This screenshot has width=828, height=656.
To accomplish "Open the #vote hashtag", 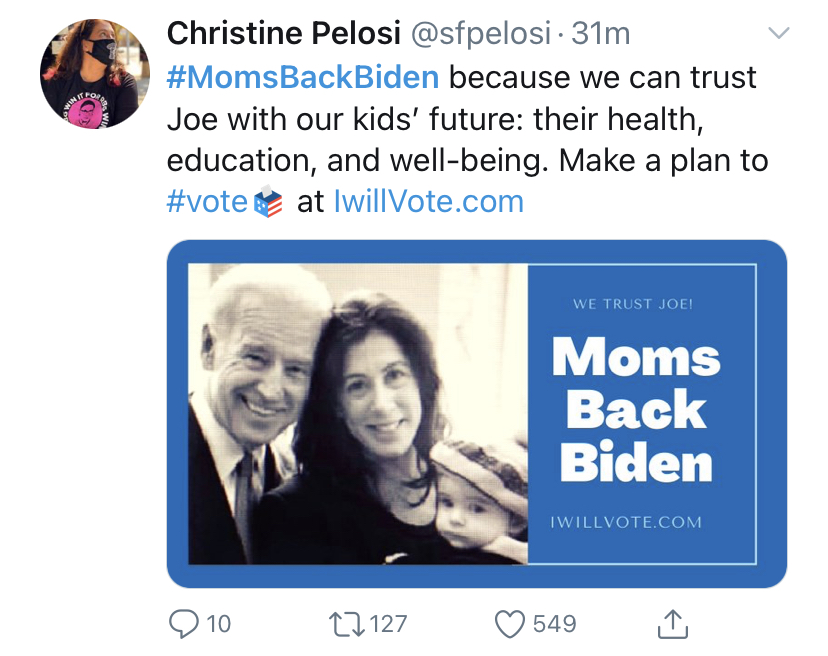I will (x=207, y=202).
